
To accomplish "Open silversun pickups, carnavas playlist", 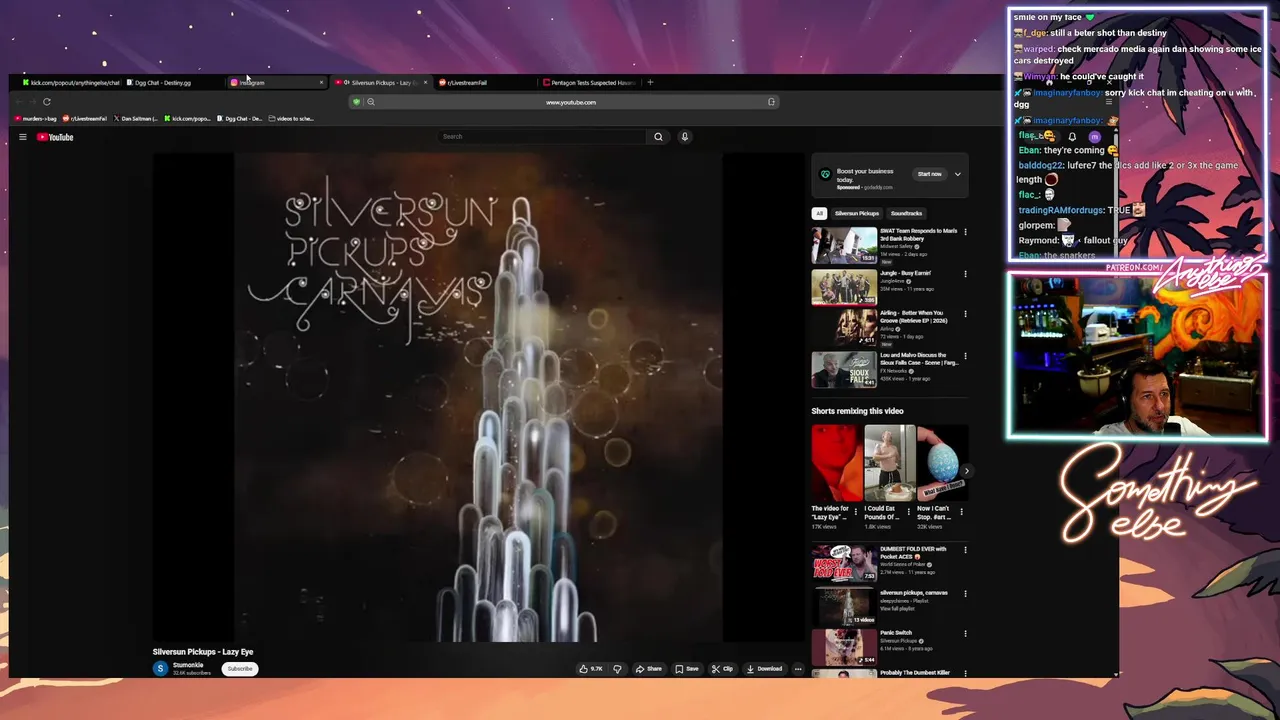I will click(x=844, y=605).
